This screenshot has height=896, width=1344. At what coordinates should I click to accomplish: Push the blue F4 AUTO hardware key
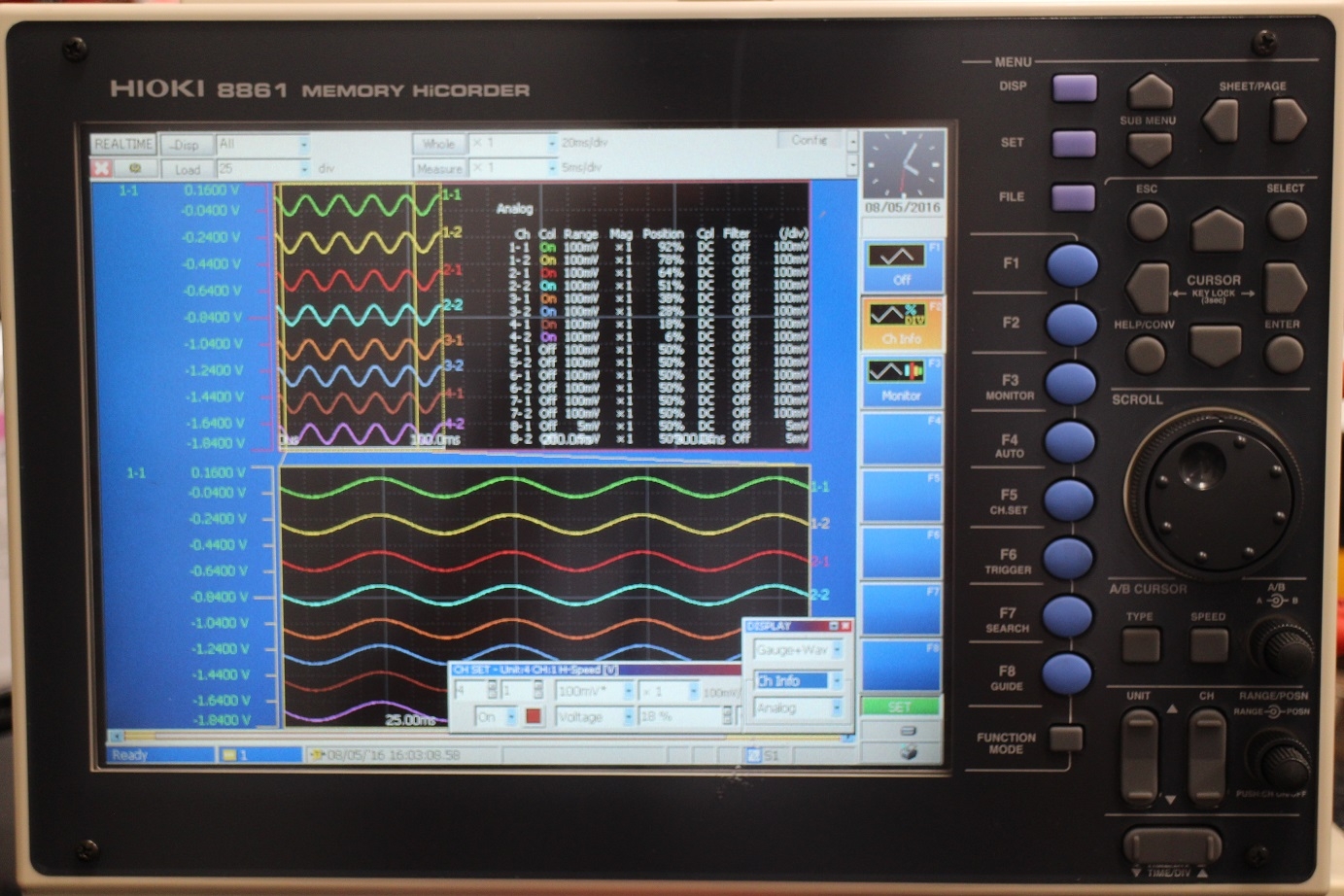point(1070,442)
